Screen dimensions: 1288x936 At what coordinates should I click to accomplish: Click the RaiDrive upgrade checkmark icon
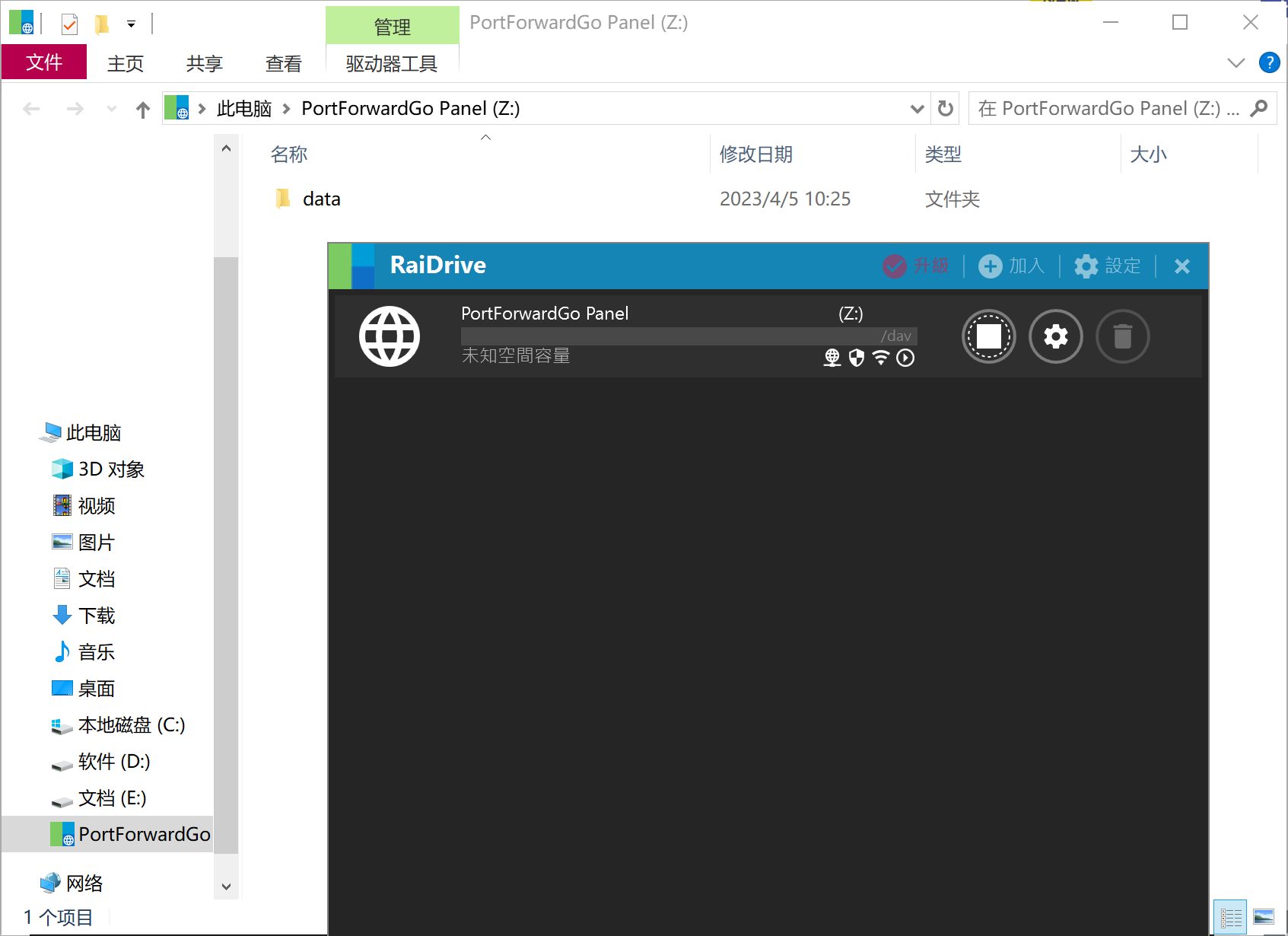894,266
